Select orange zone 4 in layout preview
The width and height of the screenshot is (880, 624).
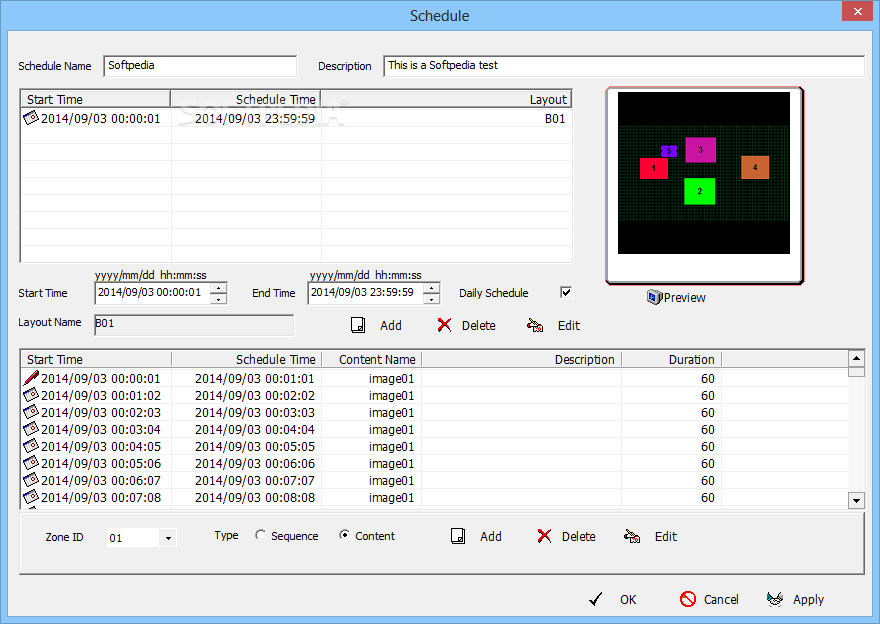pyautogui.click(x=755, y=167)
